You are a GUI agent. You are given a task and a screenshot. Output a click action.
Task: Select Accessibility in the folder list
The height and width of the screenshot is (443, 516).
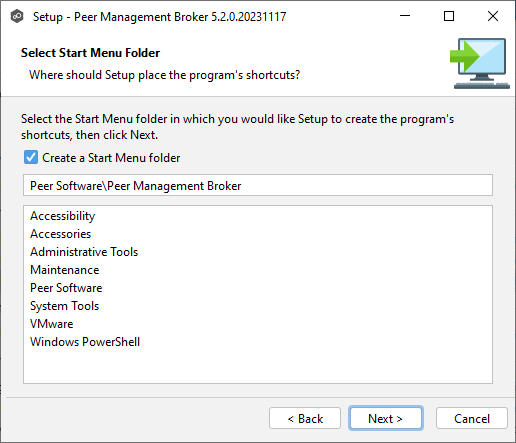point(63,216)
